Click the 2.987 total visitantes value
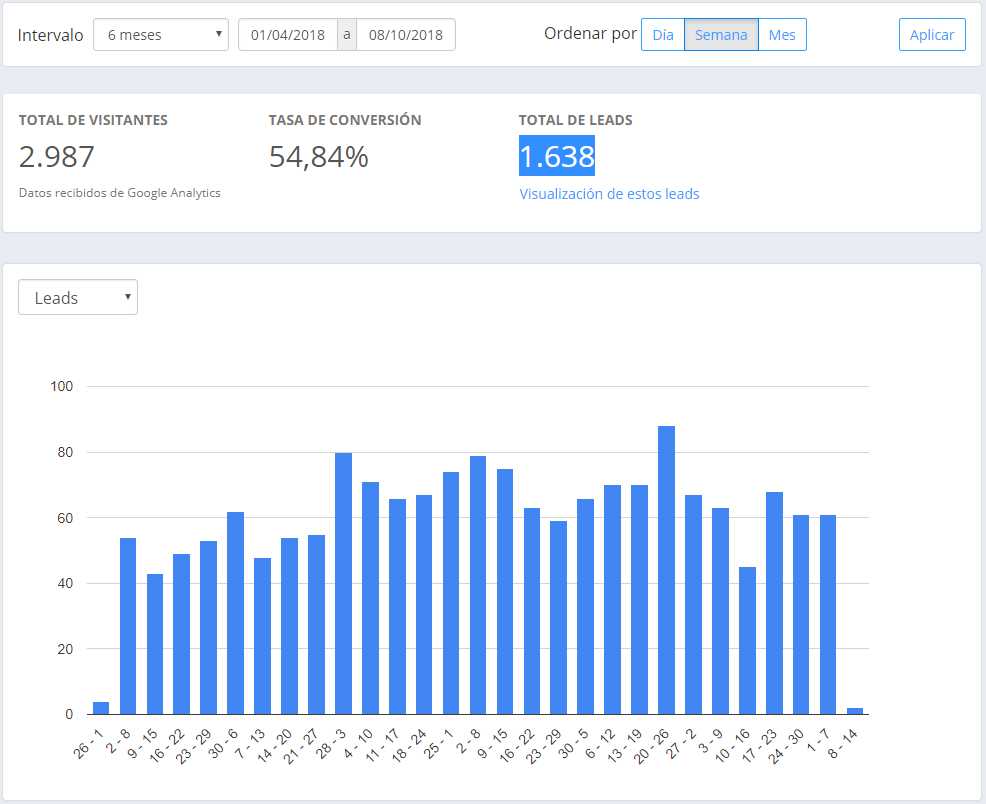Viewport: 986px width, 804px height. tap(57, 157)
